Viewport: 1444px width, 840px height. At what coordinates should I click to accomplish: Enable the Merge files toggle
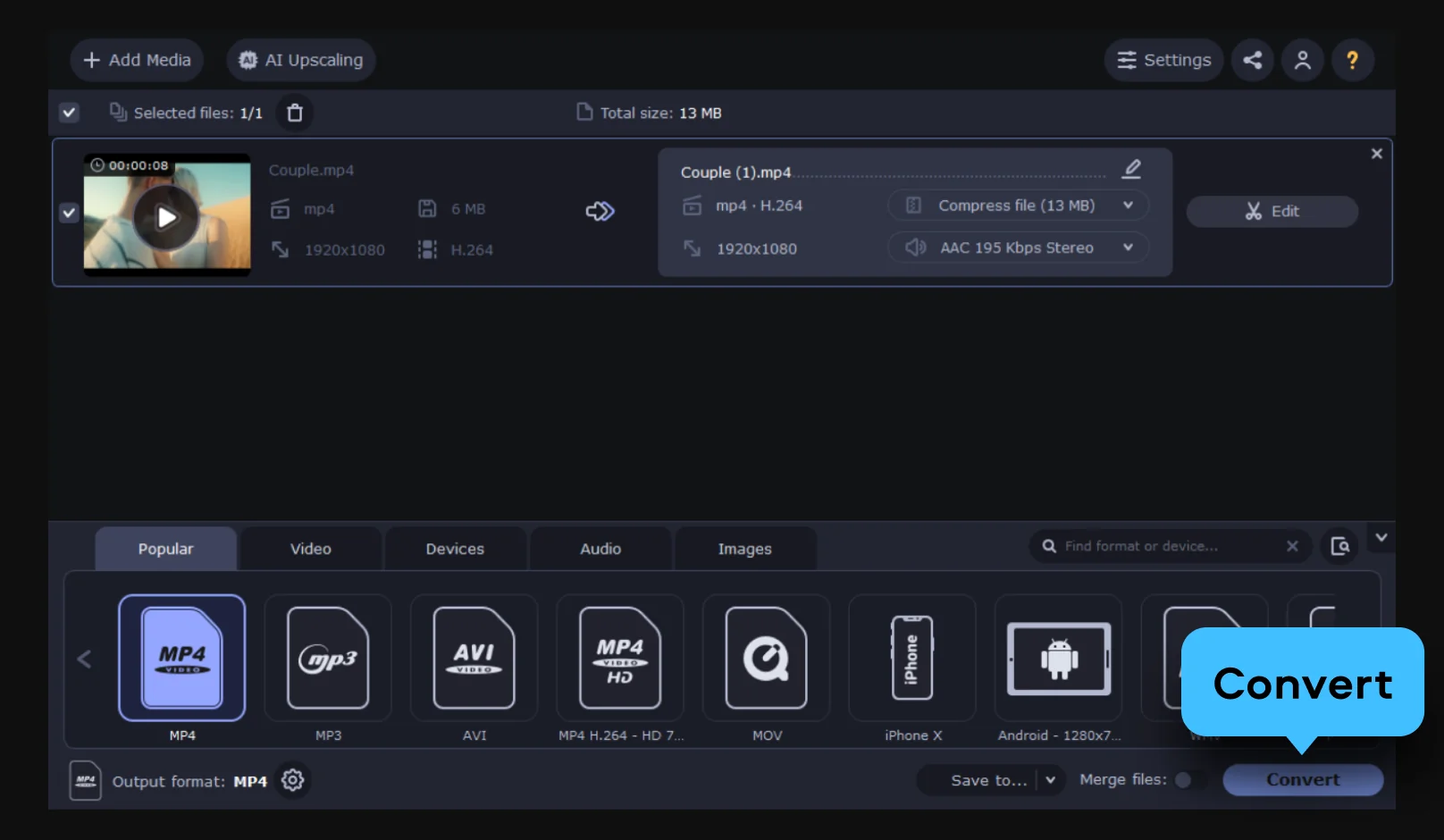pos(1188,780)
